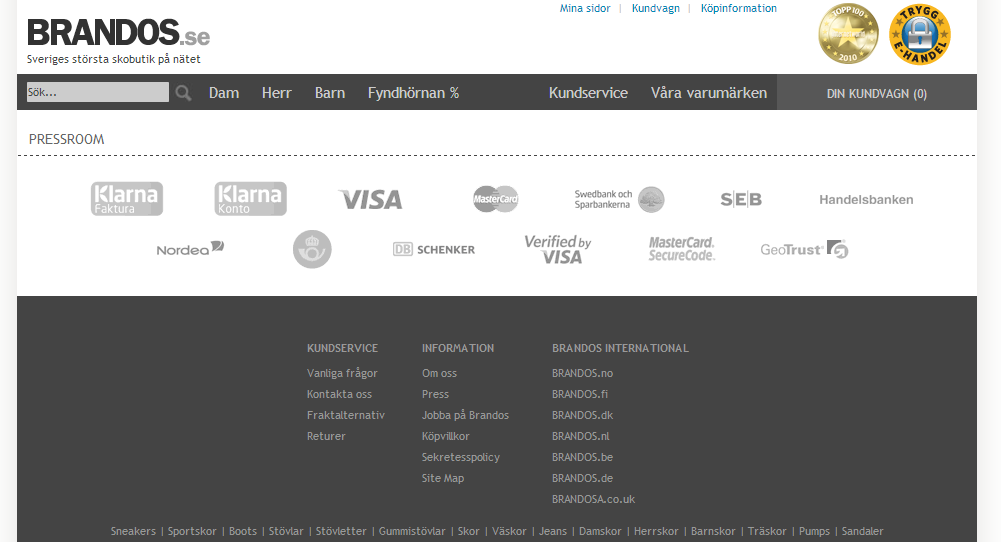Click the Klarna Faktura logo
The height and width of the screenshot is (542, 1001).
pyautogui.click(x=126, y=199)
